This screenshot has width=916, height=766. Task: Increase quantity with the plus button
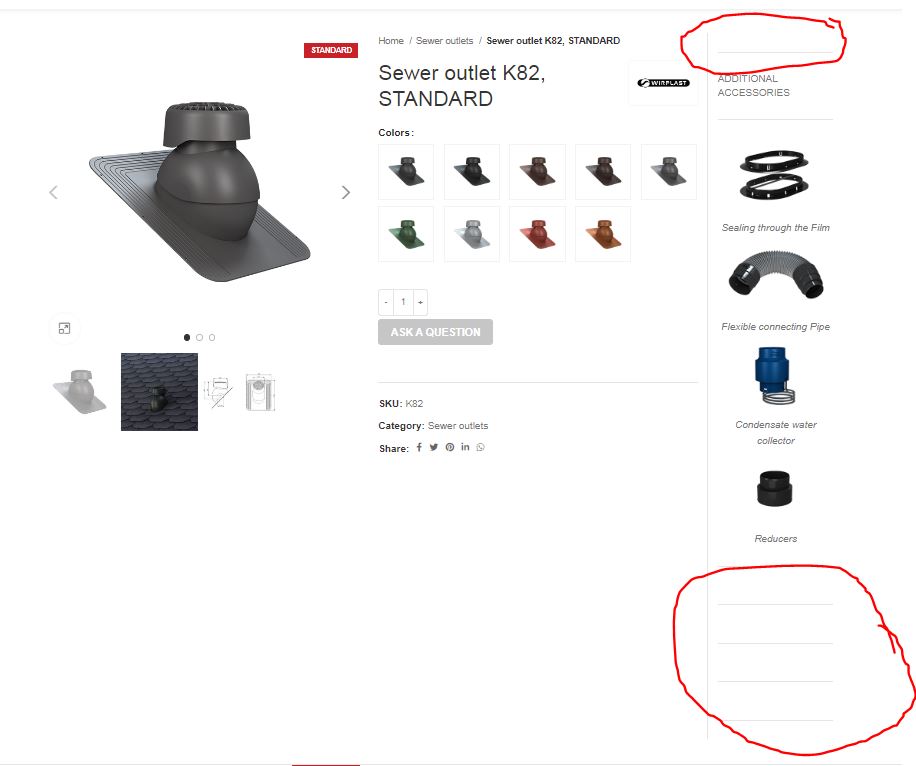(420, 302)
